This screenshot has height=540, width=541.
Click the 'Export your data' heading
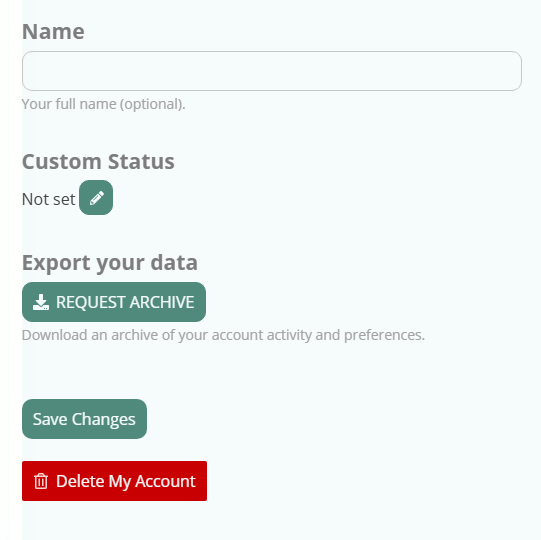click(x=110, y=263)
